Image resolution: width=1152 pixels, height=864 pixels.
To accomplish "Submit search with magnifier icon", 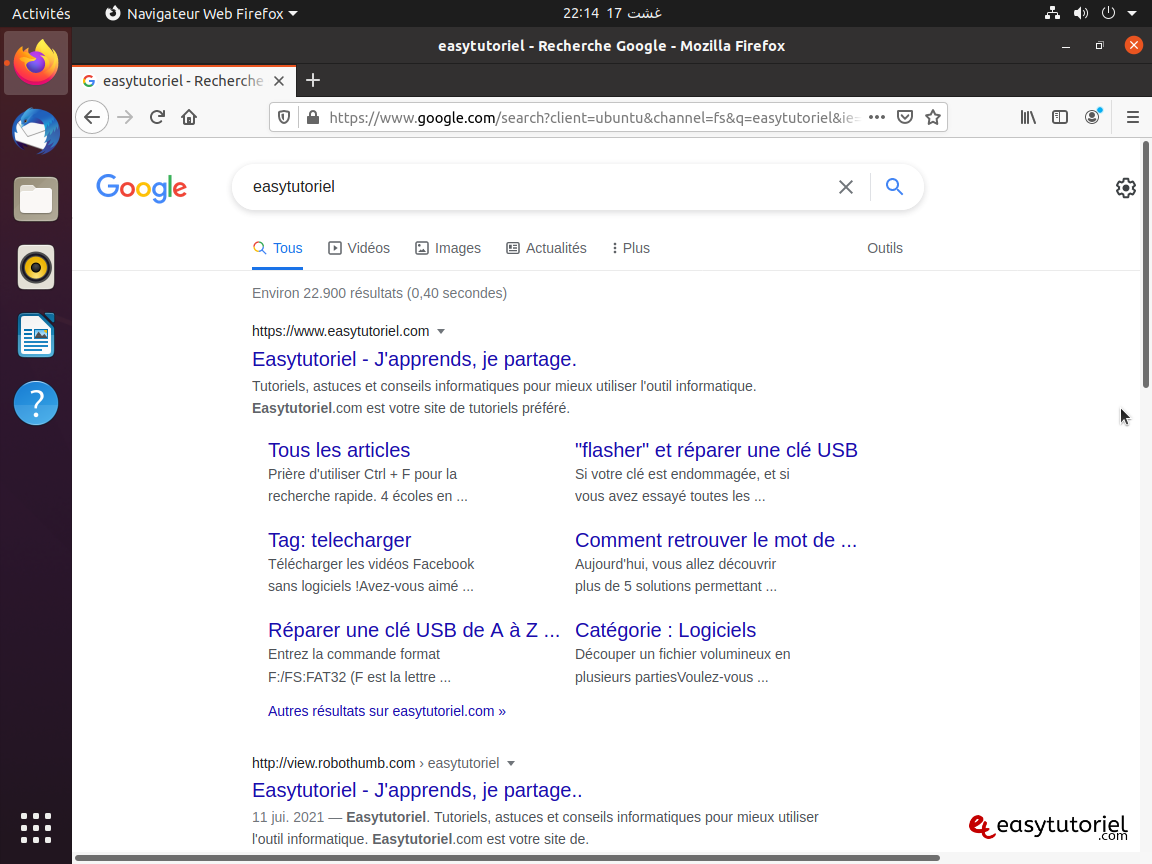I will coord(894,187).
